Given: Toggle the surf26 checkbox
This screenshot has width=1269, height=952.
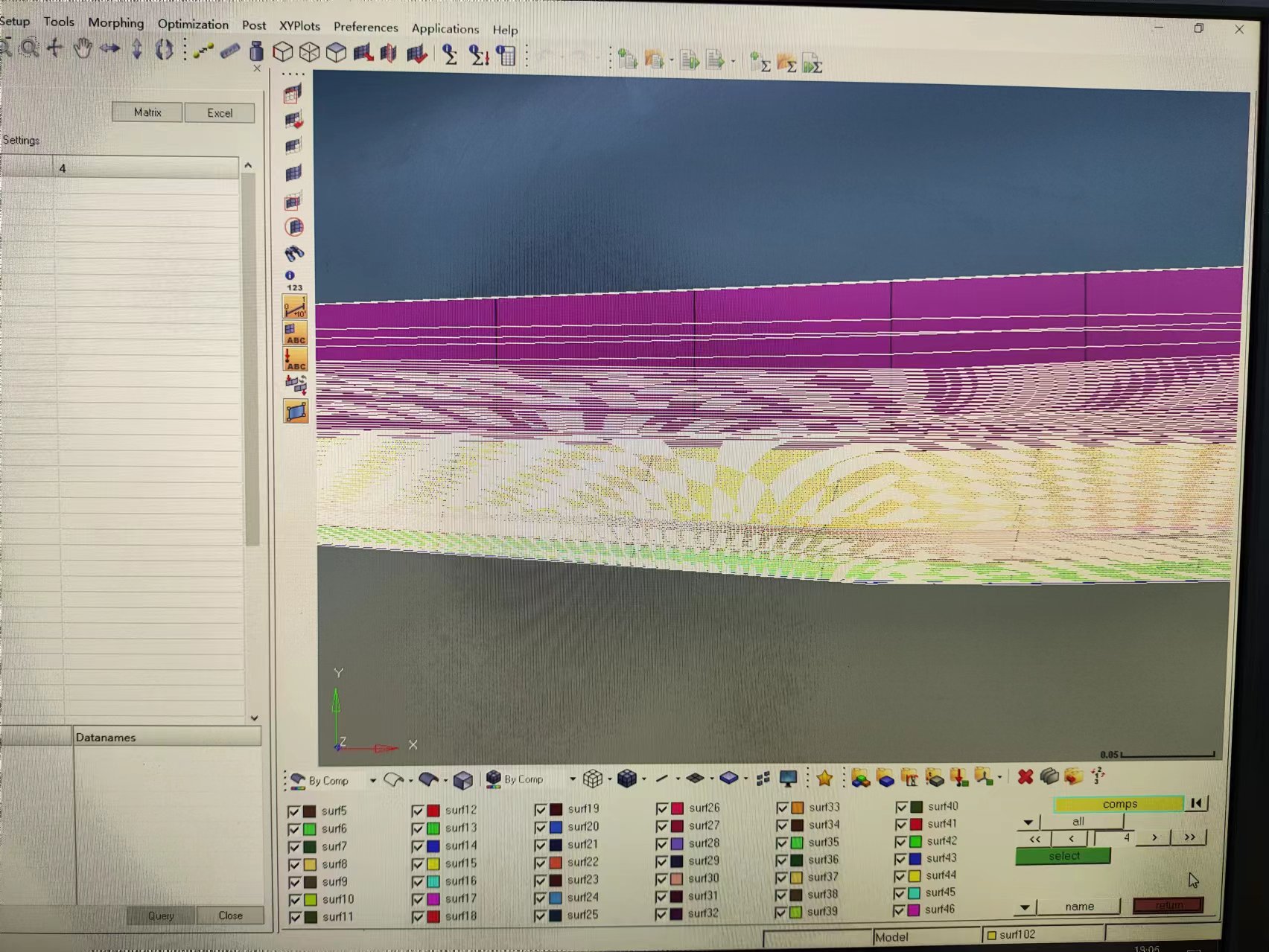Looking at the screenshot, I should [662, 808].
